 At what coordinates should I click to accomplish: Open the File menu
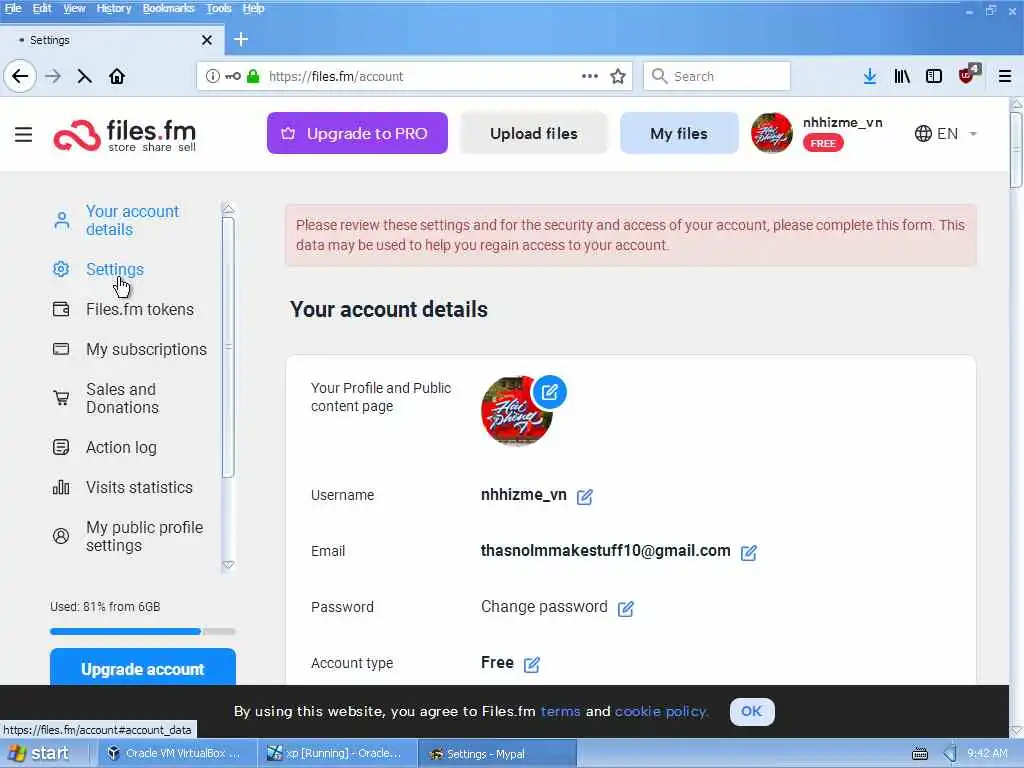coord(13,8)
